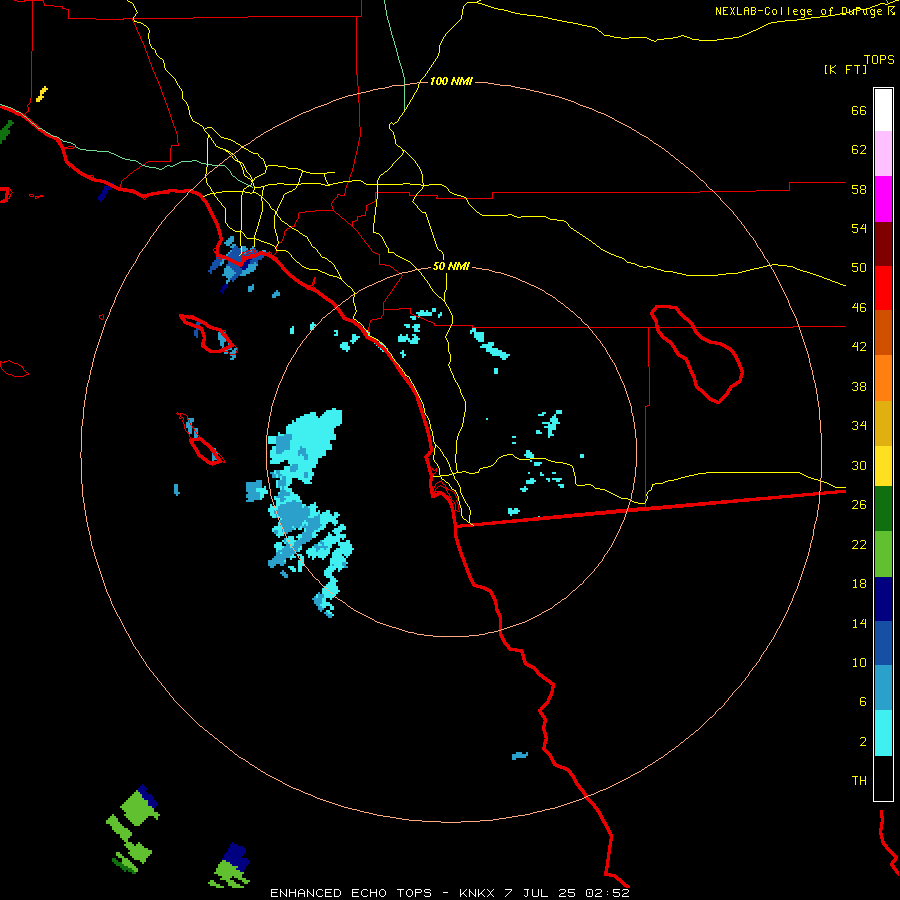This screenshot has height=900, width=900.
Task: Pick the navy blue legend swatch
Action: click(883, 599)
